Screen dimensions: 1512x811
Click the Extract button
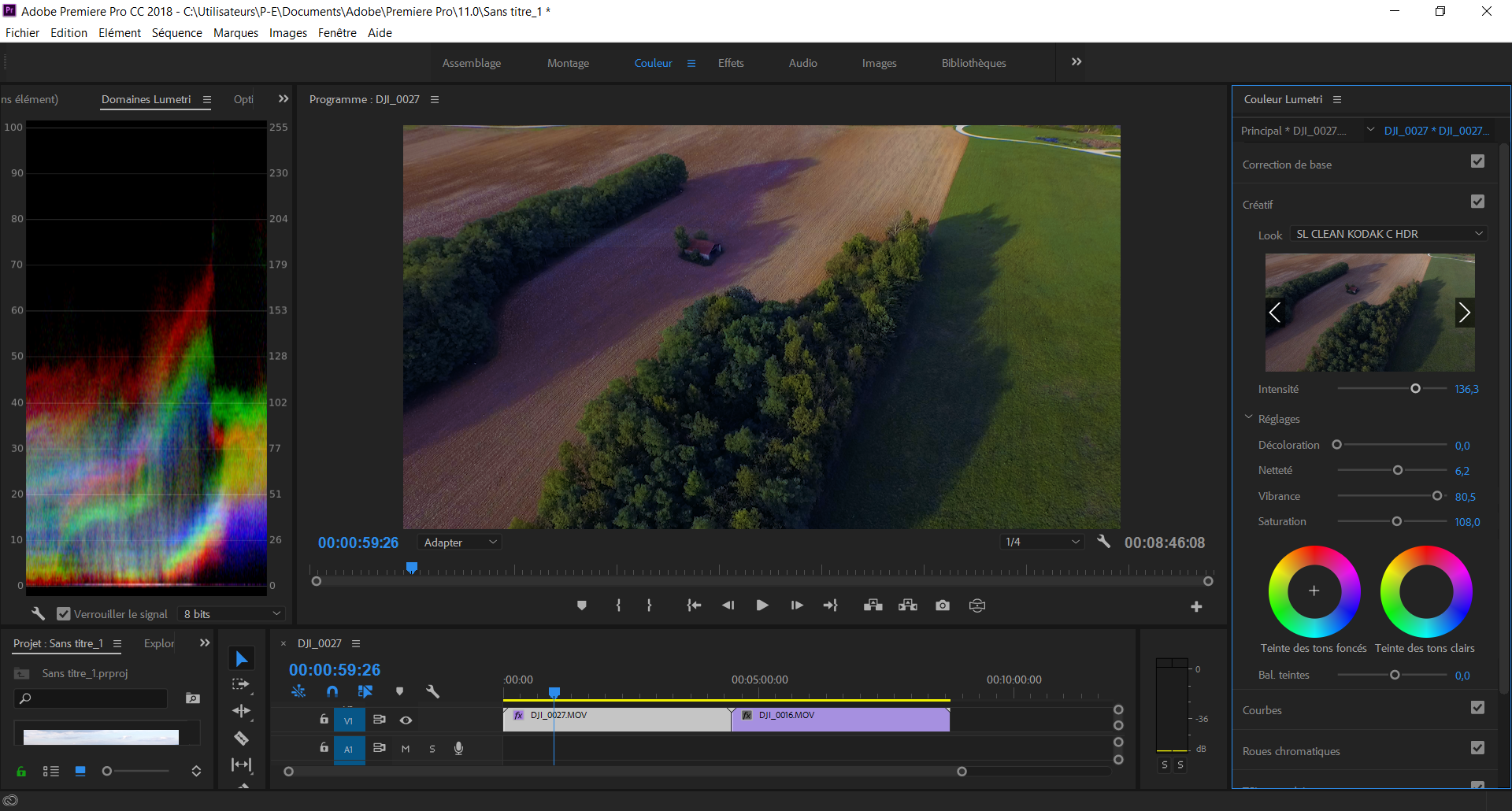tap(908, 605)
